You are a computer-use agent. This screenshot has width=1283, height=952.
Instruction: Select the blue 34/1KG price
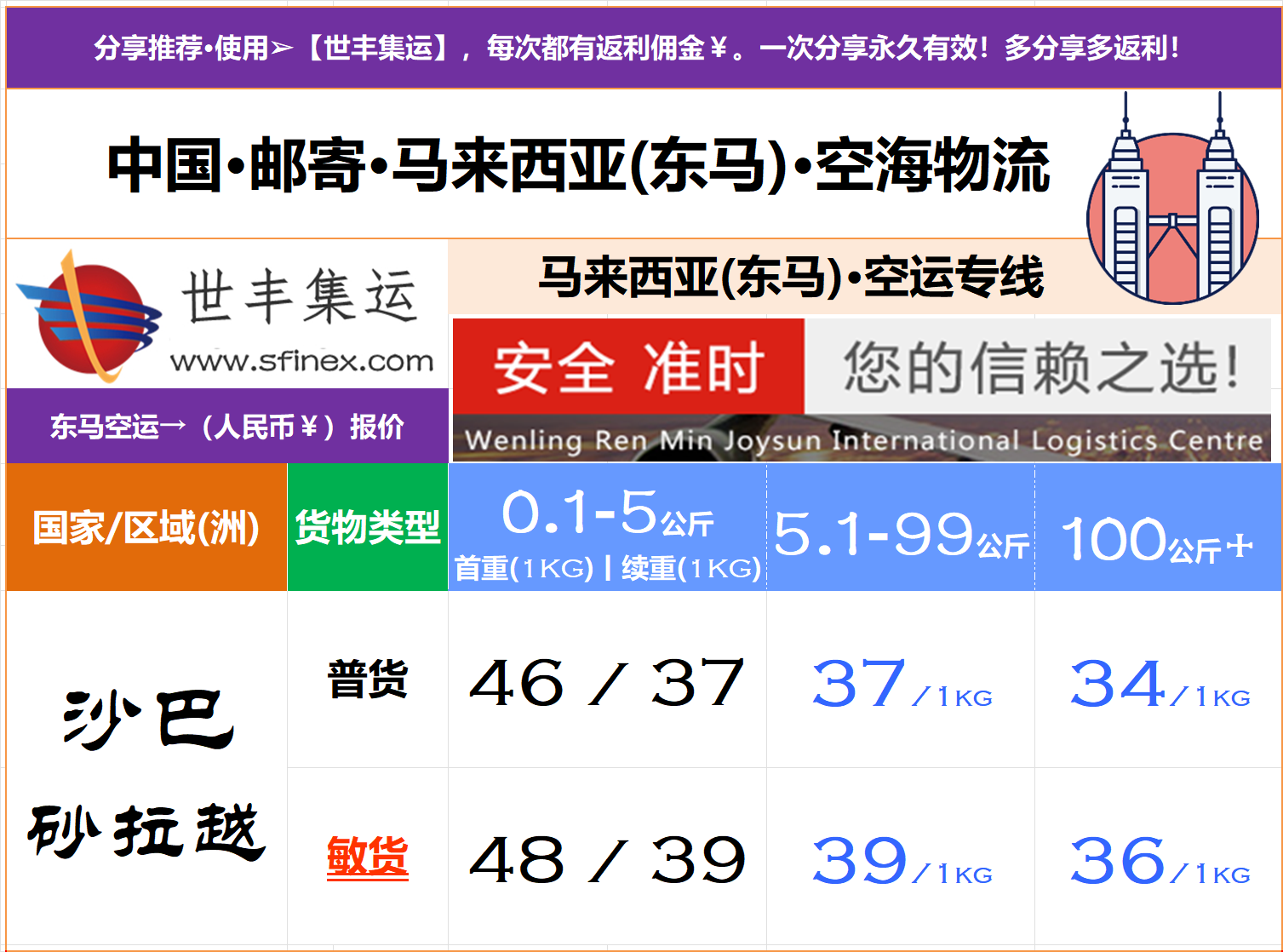tap(1159, 685)
